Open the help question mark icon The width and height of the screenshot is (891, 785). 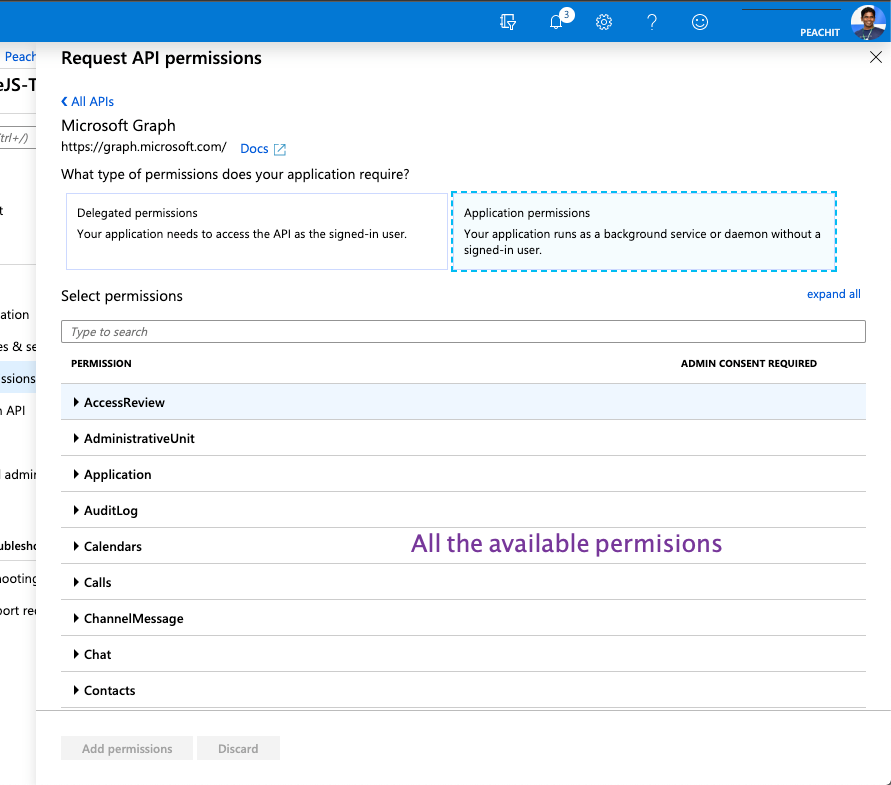click(x=652, y=22)
